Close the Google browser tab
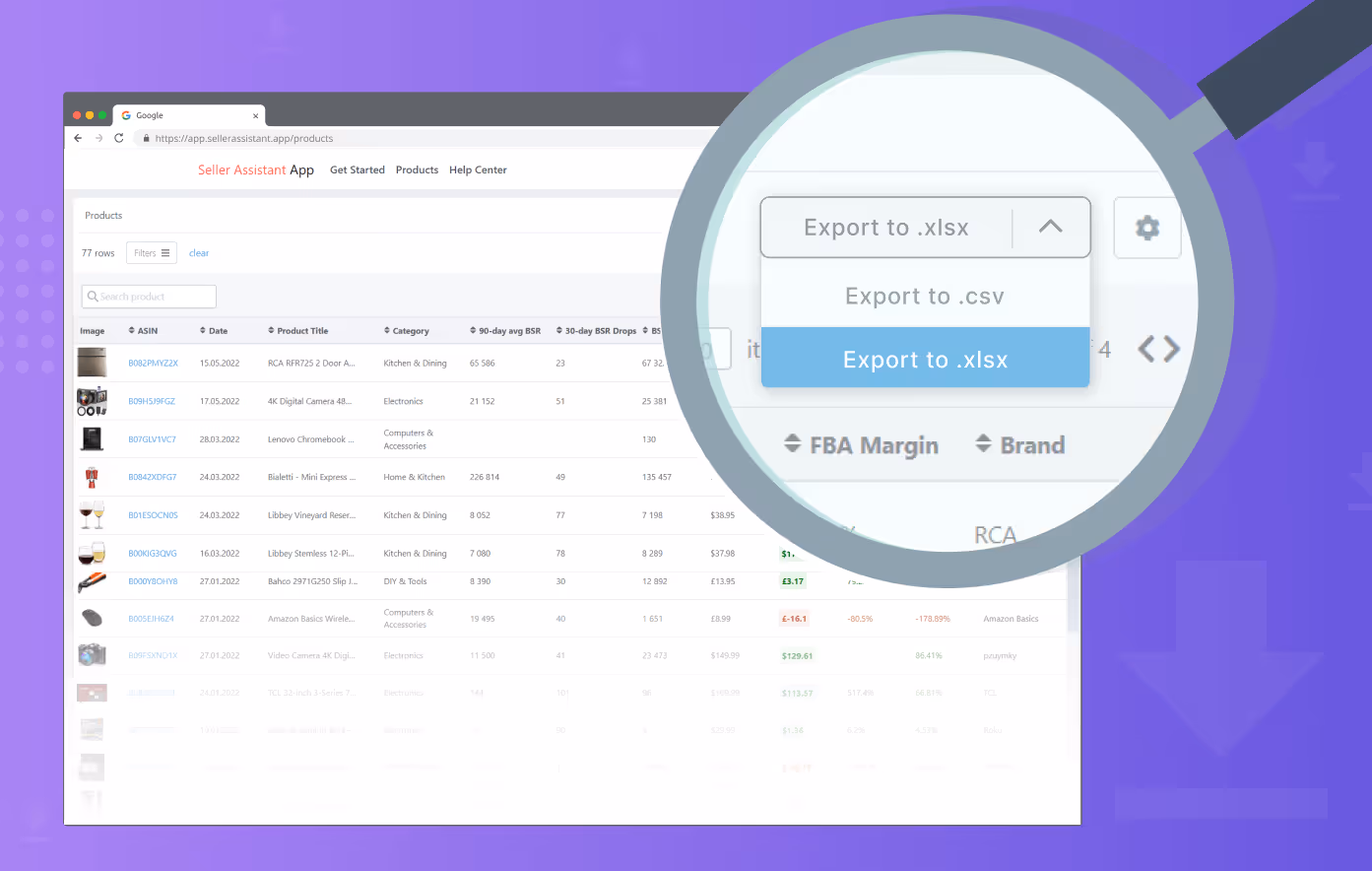Screen dimensions: 1372x871 point(255,115)
